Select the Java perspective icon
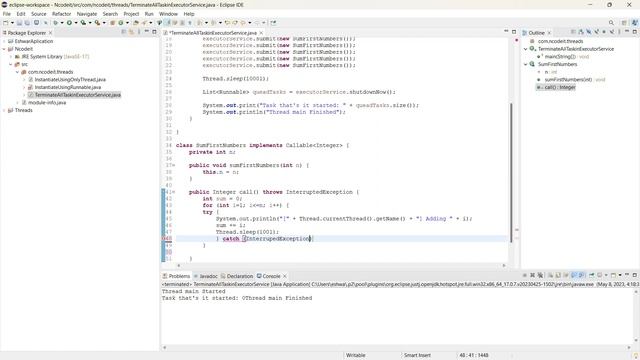 [635, 23]
